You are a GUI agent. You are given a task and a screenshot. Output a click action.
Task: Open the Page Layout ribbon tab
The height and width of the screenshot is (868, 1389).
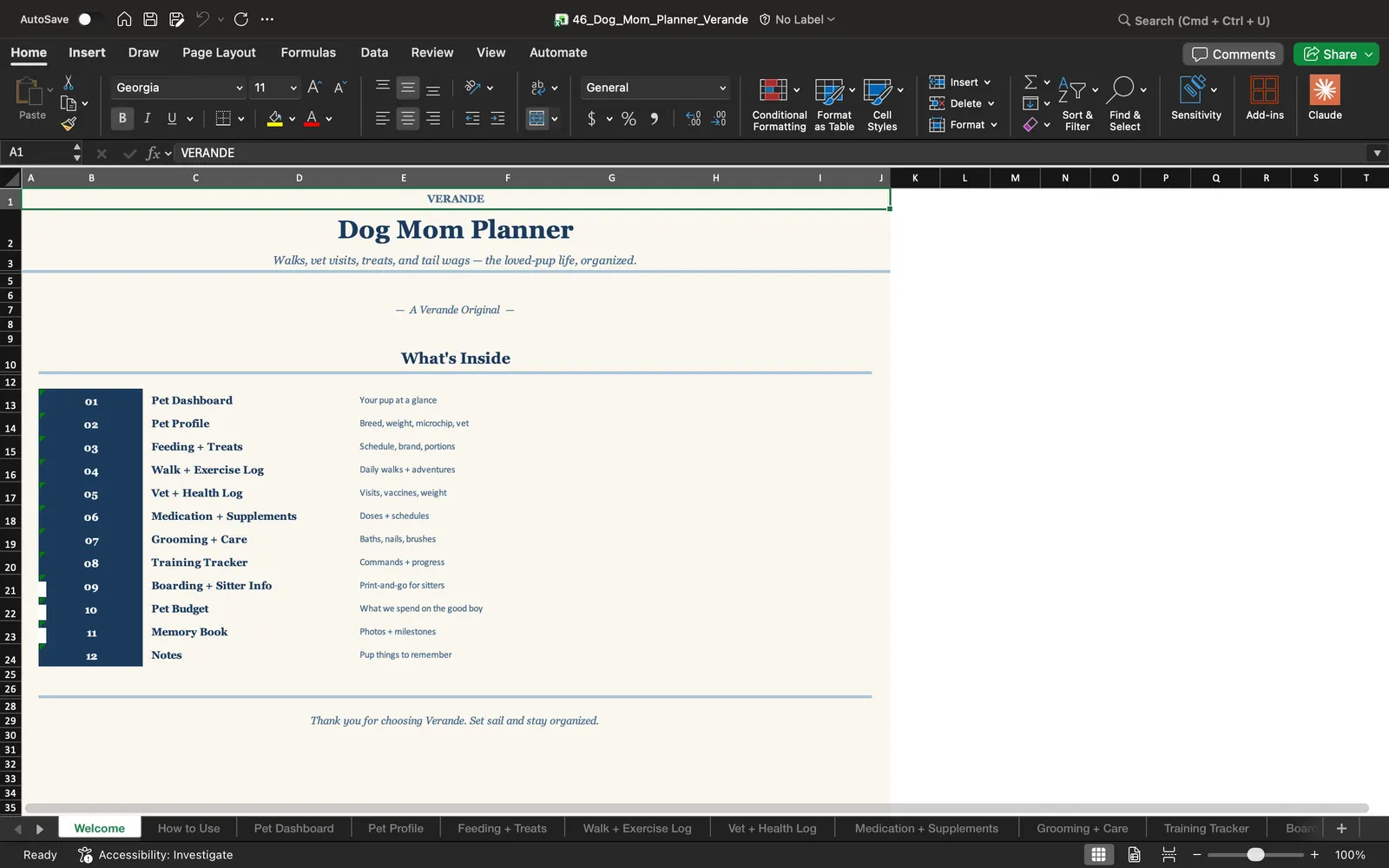click(219, 52)
